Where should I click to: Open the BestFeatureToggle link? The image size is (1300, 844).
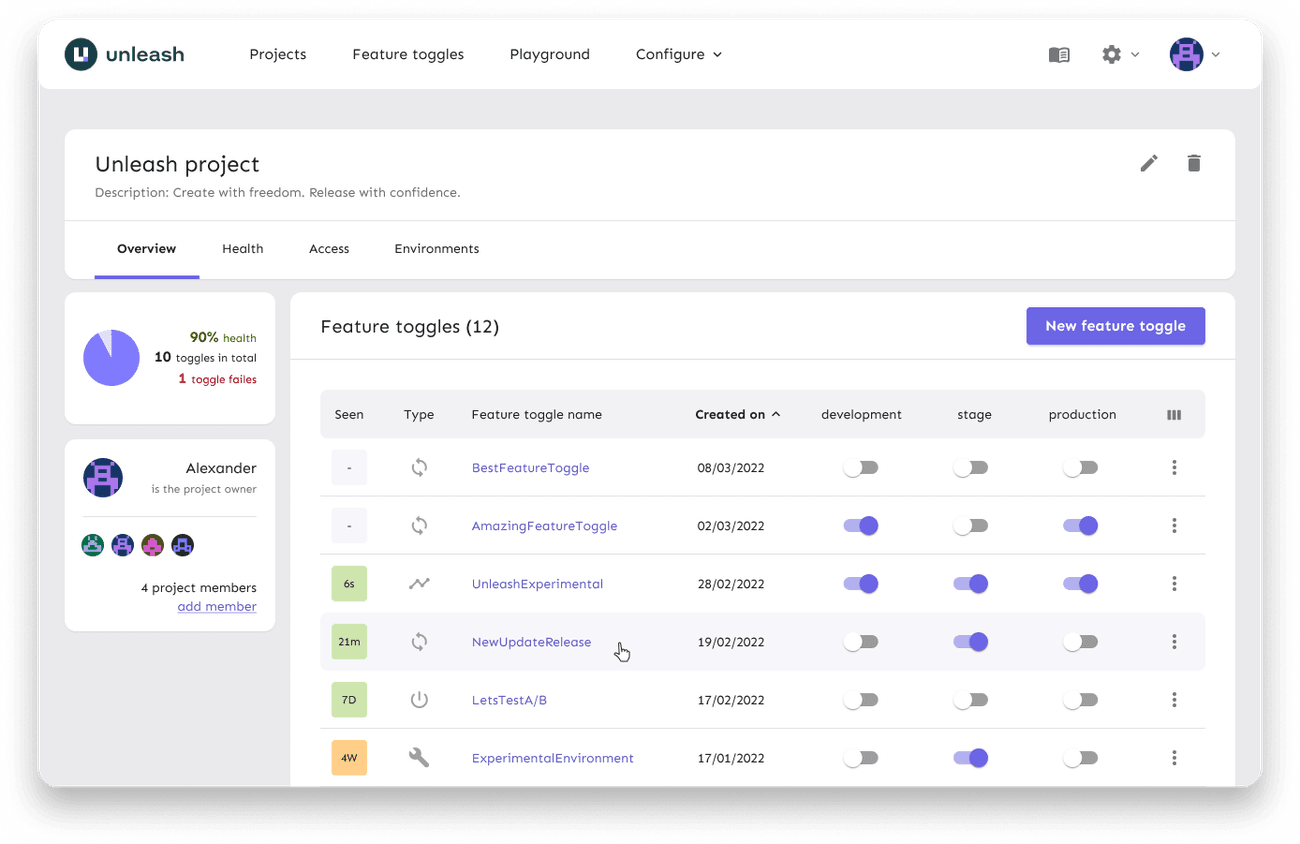tap(530, 468)
